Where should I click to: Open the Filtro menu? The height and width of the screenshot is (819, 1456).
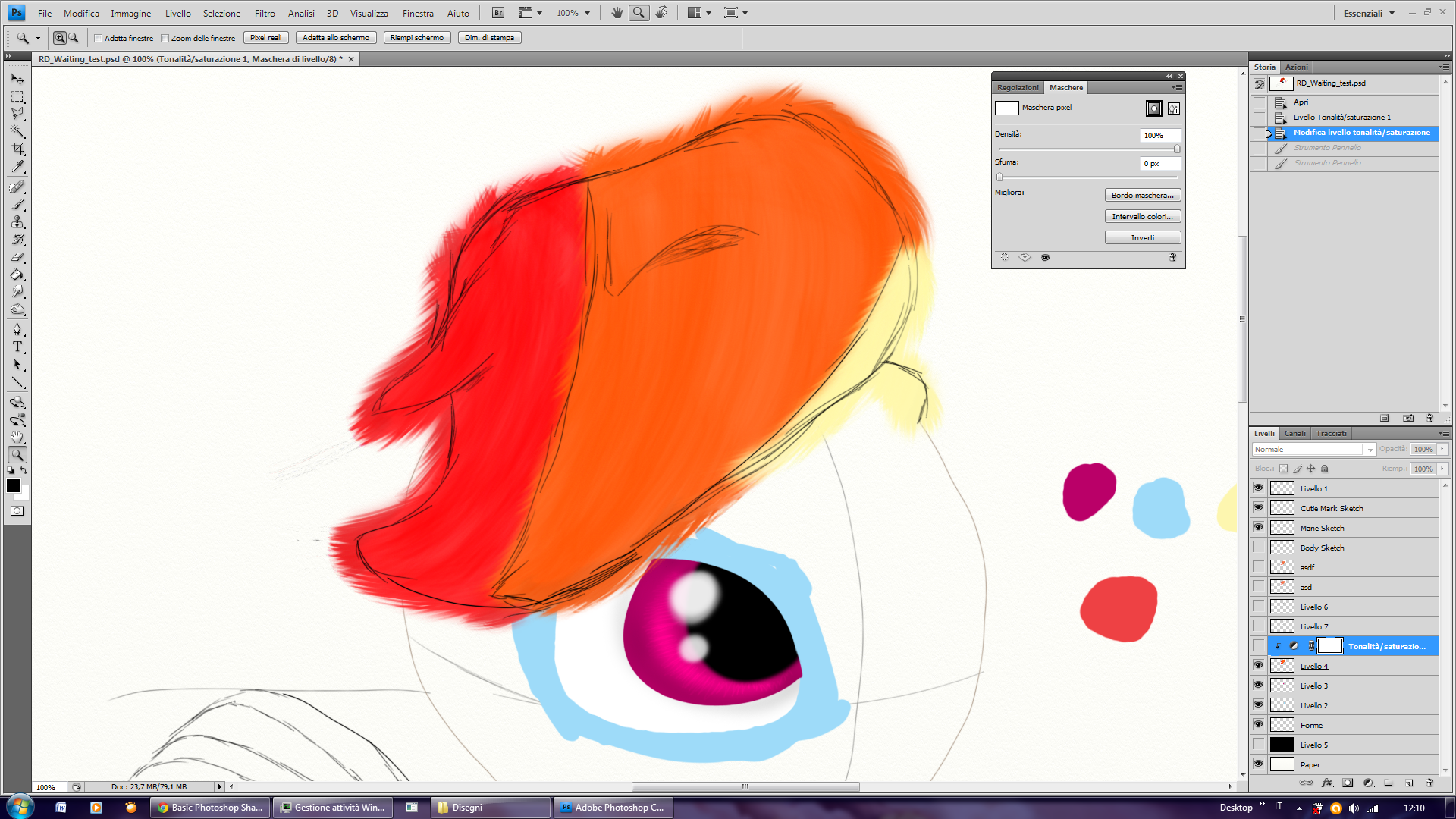(x=265, y=13)
